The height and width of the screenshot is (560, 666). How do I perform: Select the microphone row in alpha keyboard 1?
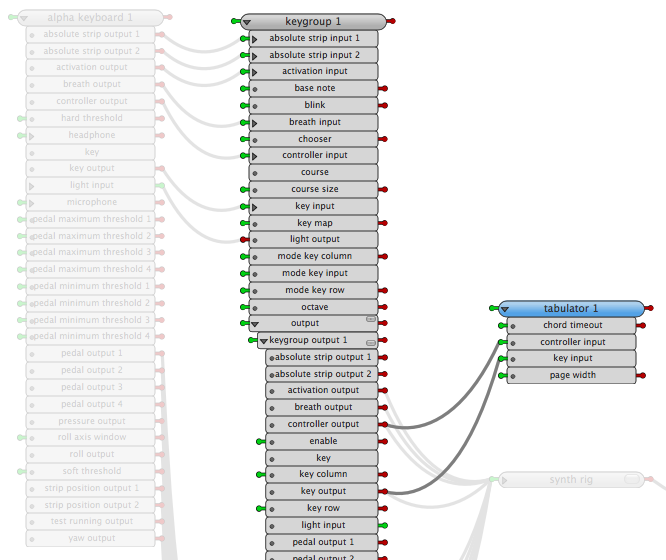90,202
